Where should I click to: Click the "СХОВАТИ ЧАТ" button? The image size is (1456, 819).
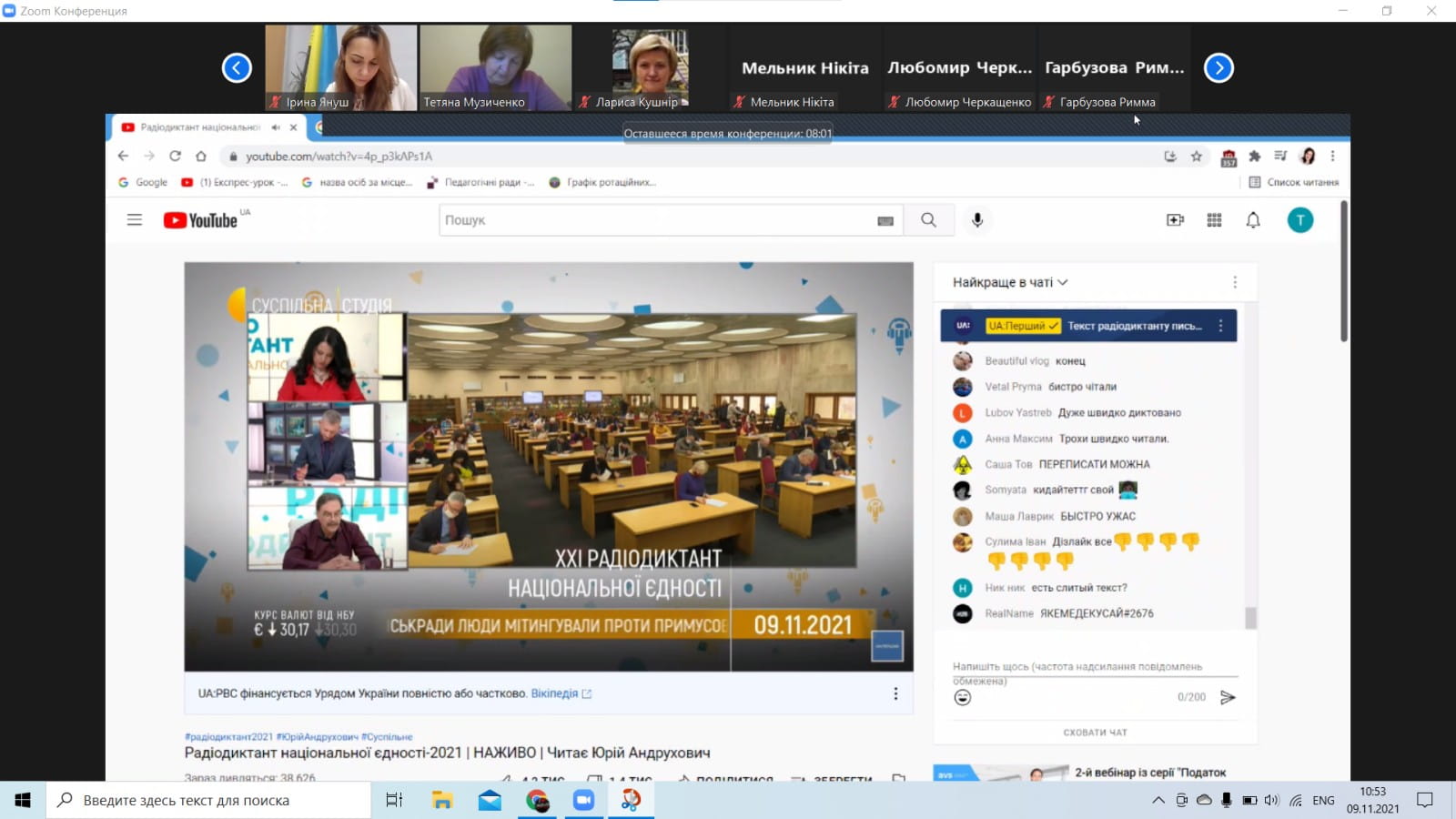click(x=1095, y=733)
